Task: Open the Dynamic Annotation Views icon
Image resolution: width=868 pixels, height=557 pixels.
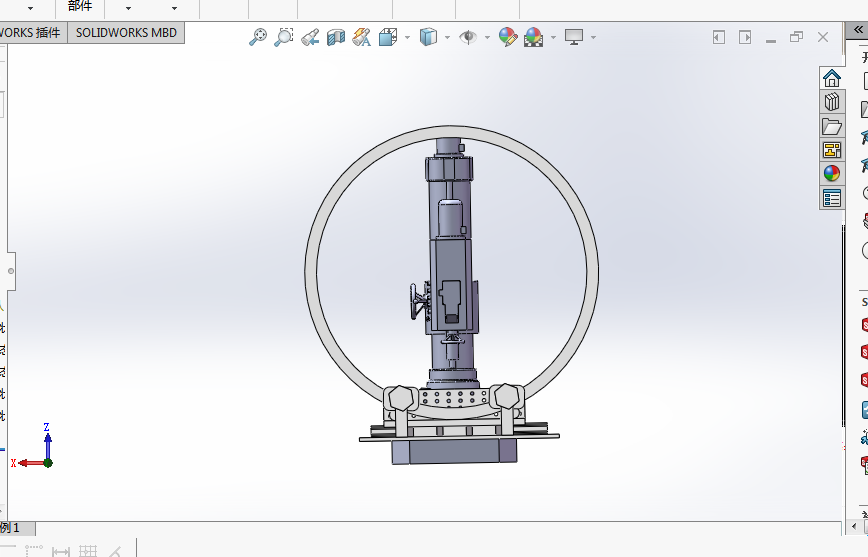Action: tap(362, 37)
